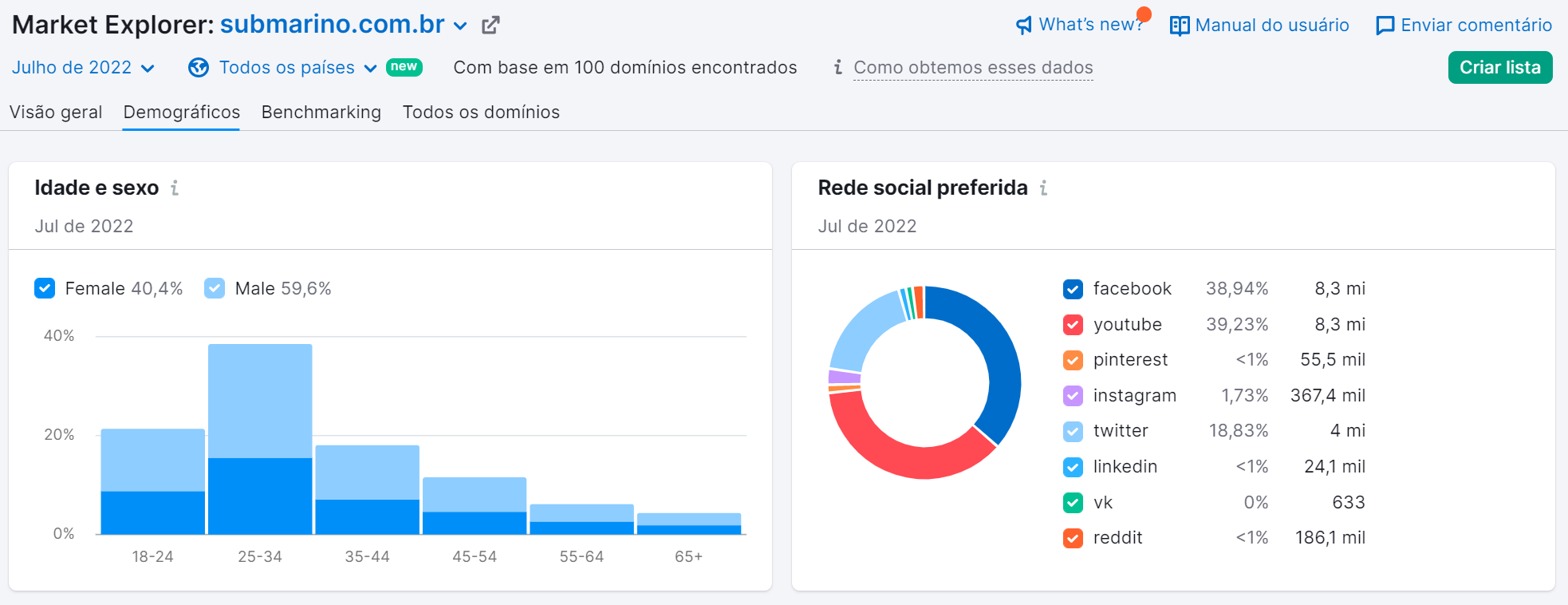Toggle the facebook checkbox

(x=1073, y=289)
